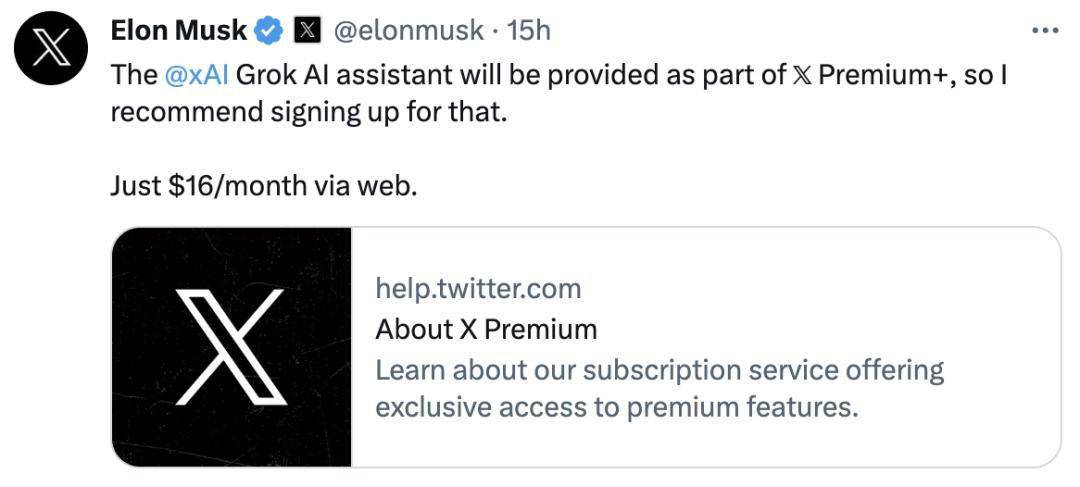This screenshot has height=487, width=1080.
Task: Click the blue verified checkmark badge
Action: click(268, 31)
